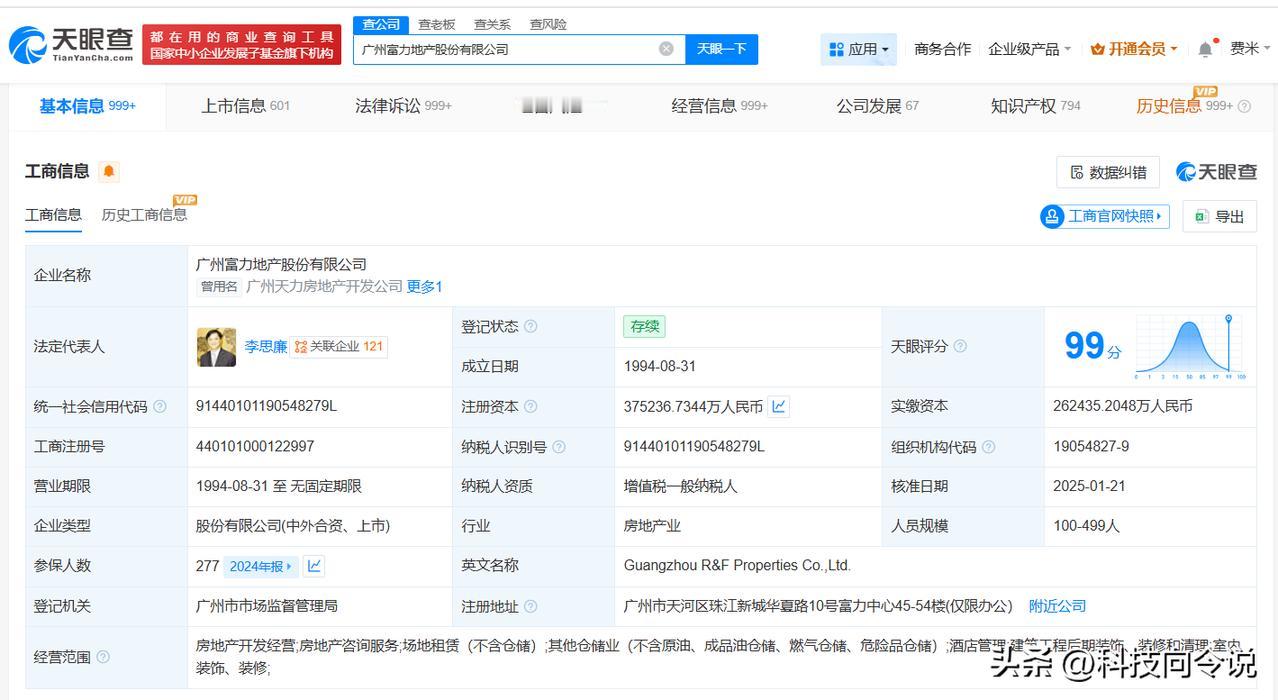Open the 附近公司 nearby companies link
The width and height of the screenshot is (1278, 700).
1057,606
